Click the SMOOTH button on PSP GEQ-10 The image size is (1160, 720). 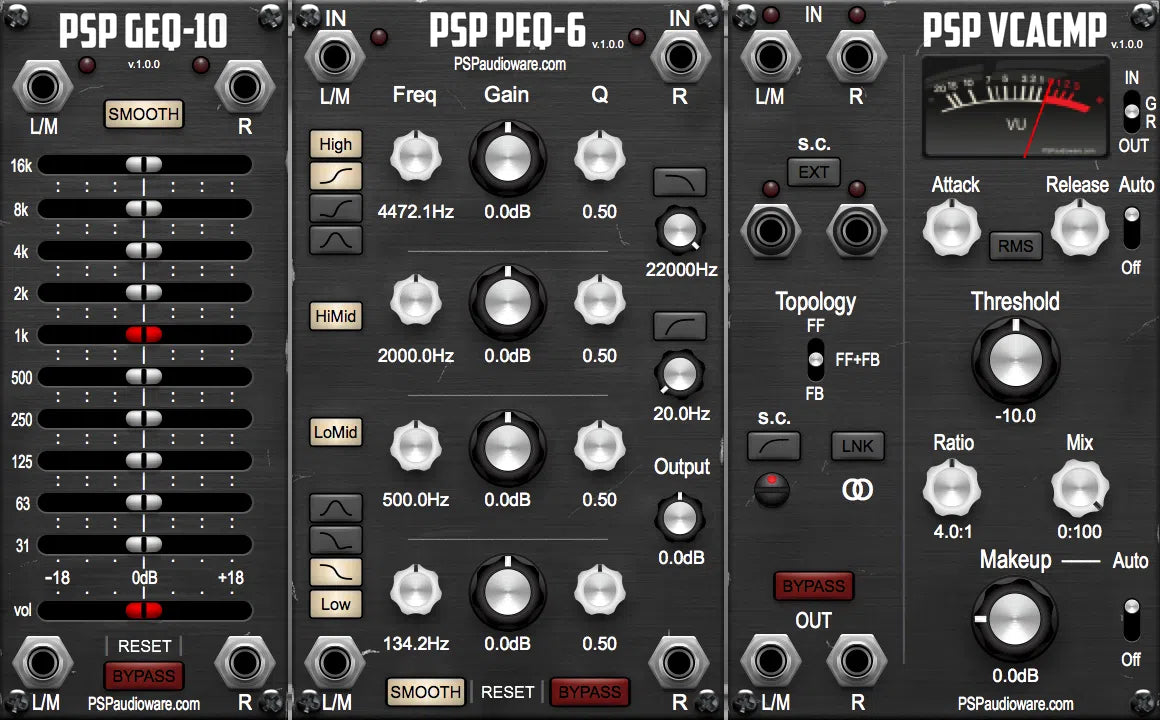(x=143, y=114)
